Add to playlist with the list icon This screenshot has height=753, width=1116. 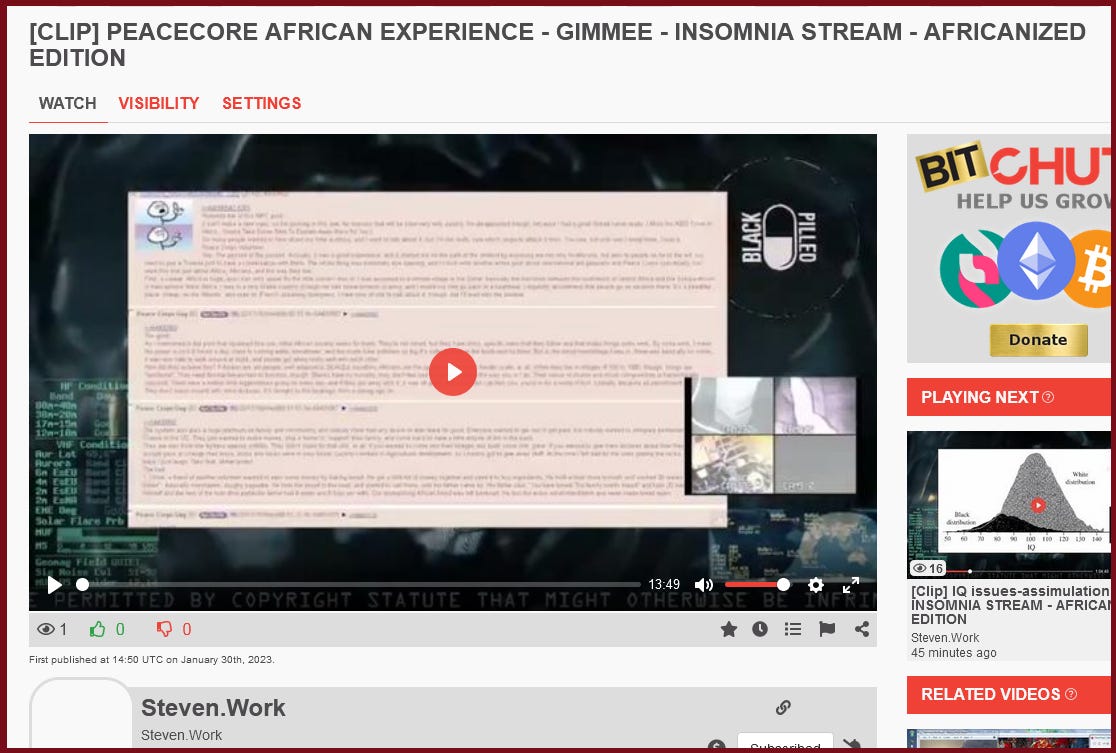click(793, 629)
